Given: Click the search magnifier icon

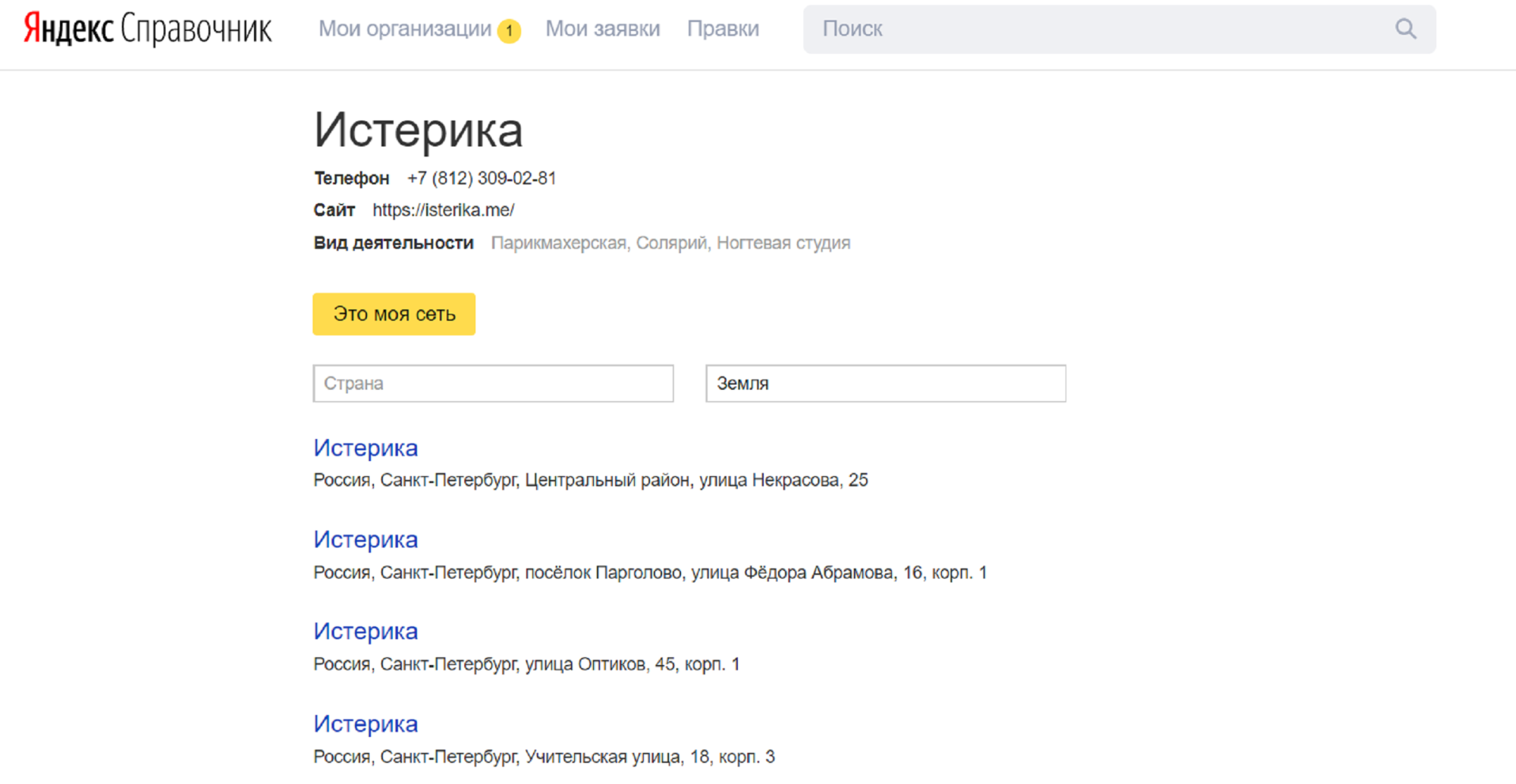Looking at the screenshot, I should [x=1405, y=29].
